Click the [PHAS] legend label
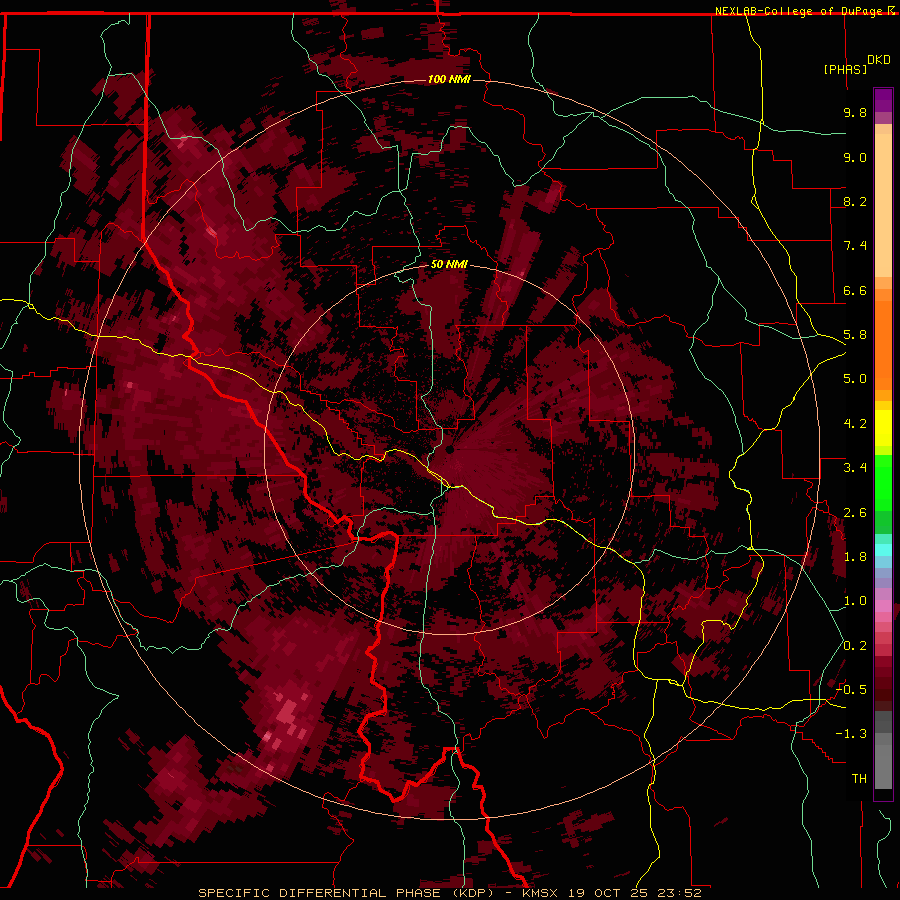 (845, 70)
